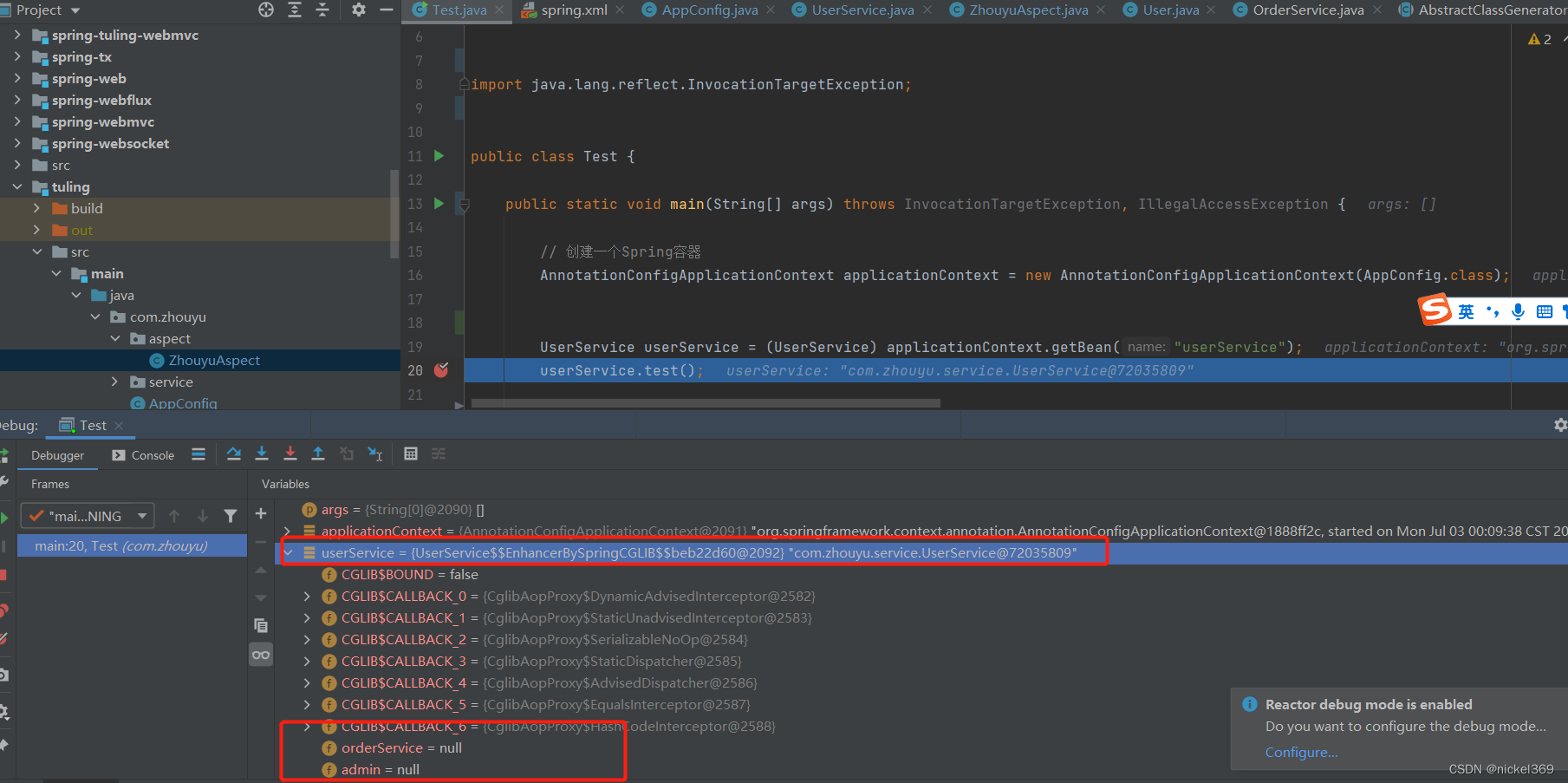
Task: Close the User.java tab
Action: [x=1211, y=10]
